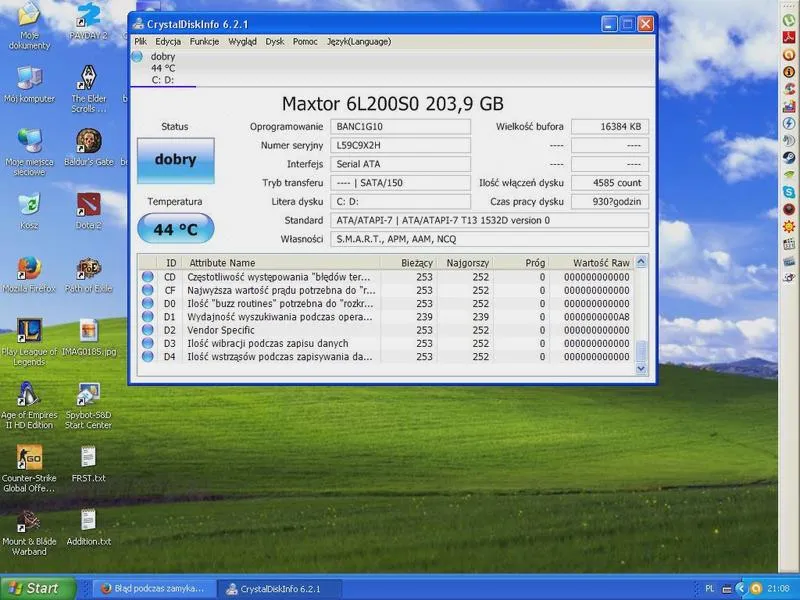Screen dimensions: 800x600
Task: Open the Path of Exile shortcut
Action: click(x=88, y=274)
